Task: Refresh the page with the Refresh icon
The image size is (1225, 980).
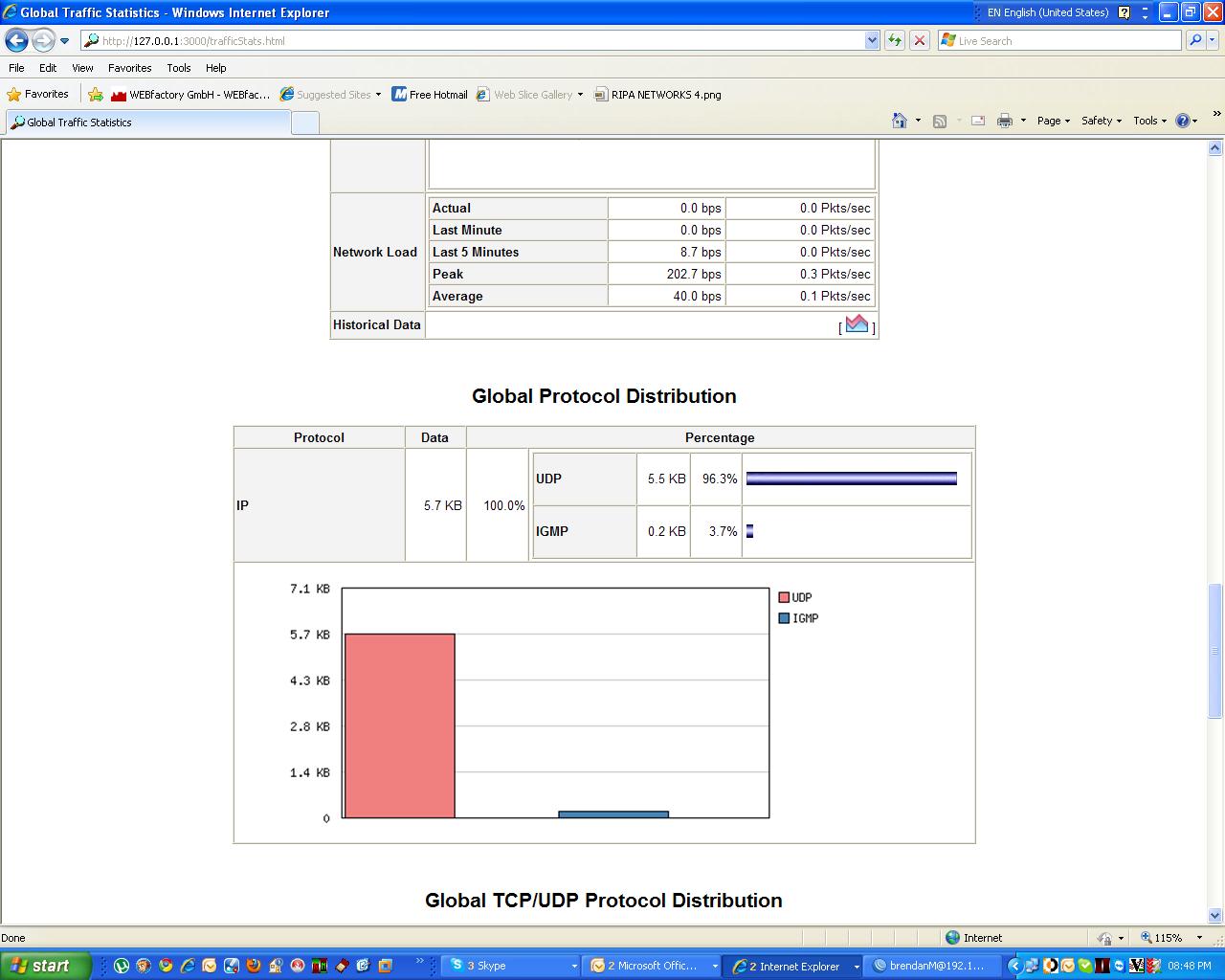Action: 895,40
